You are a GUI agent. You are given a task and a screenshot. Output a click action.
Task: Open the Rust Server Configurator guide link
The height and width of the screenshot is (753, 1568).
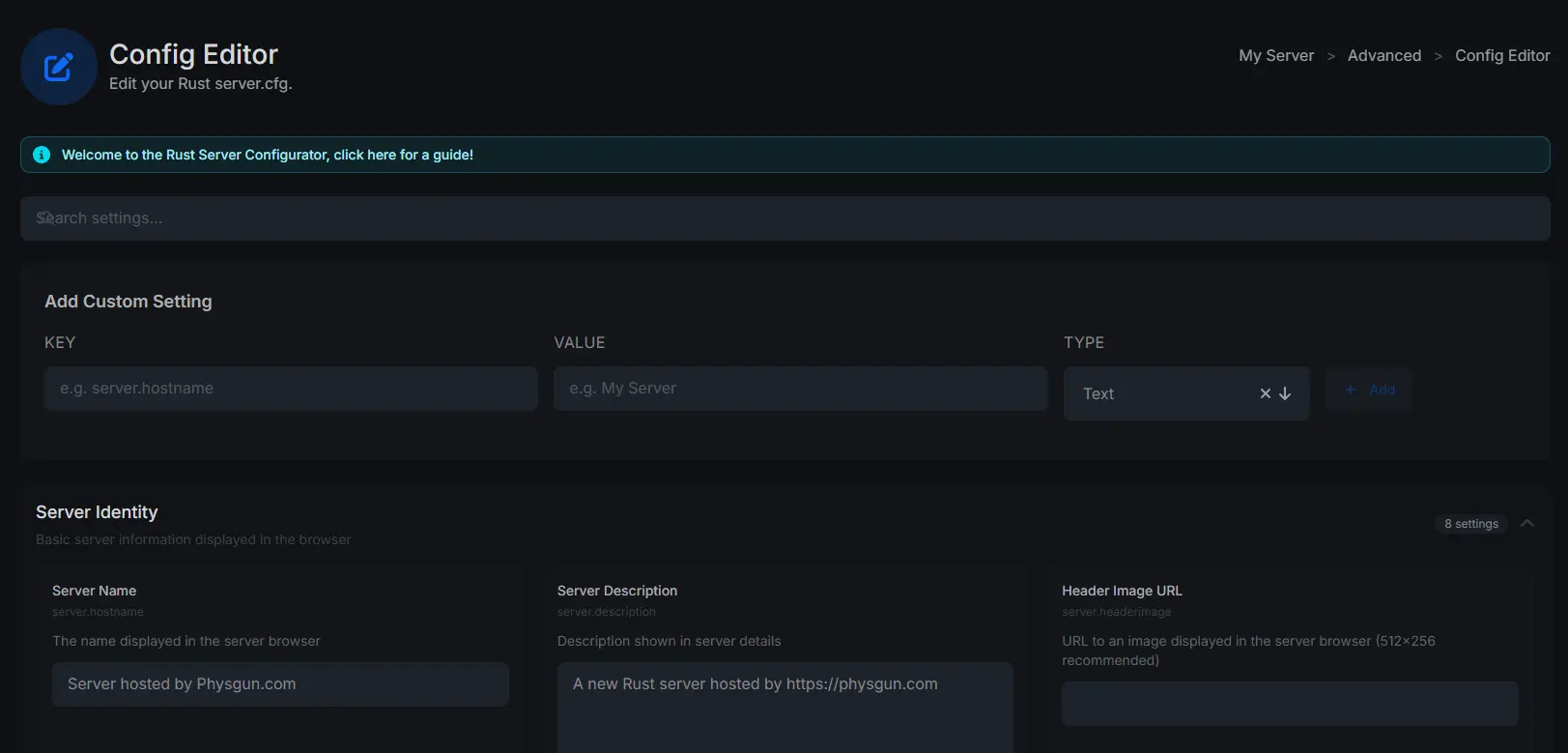click(268, 155)
